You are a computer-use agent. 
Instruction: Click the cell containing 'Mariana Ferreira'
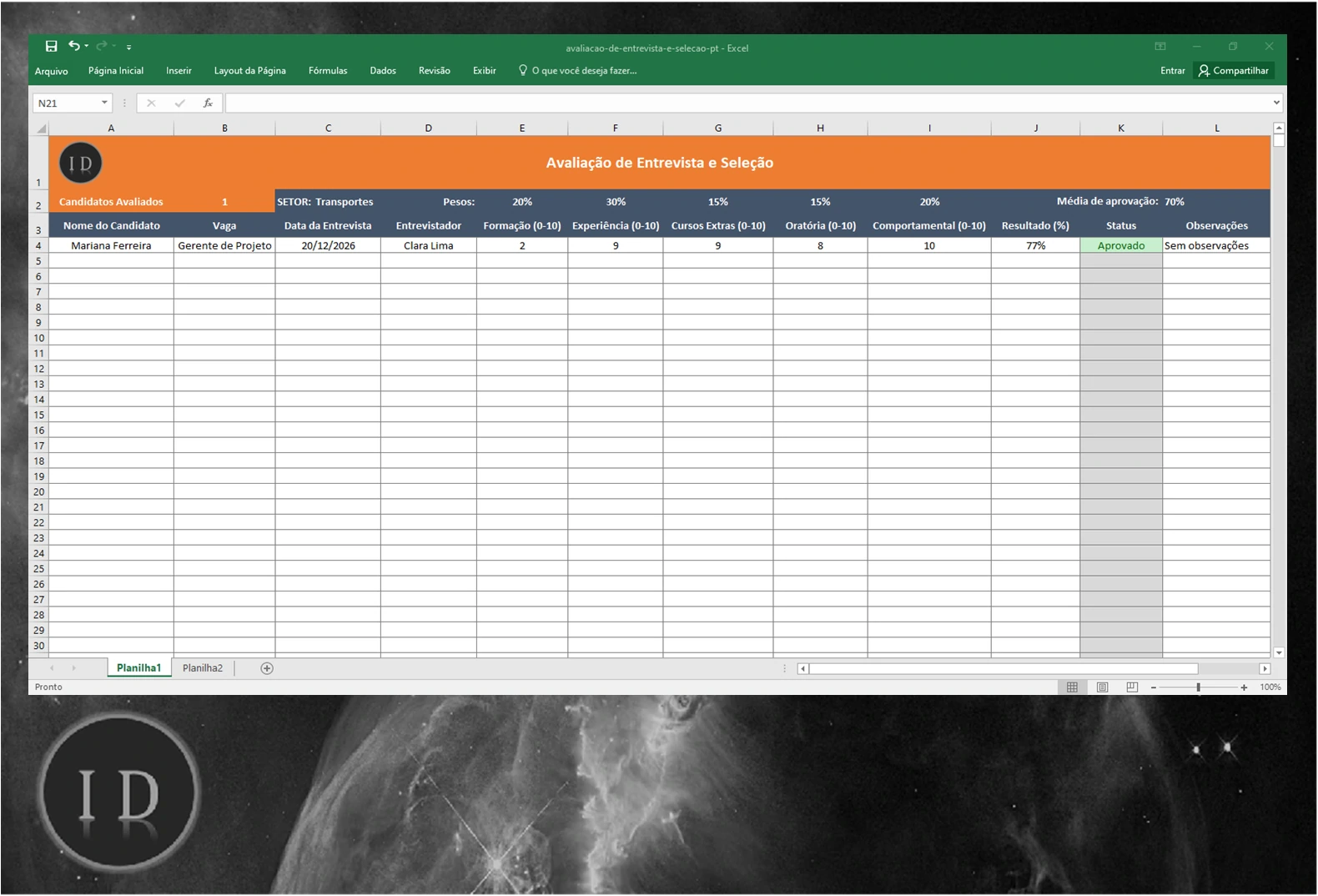coord(111,246)
